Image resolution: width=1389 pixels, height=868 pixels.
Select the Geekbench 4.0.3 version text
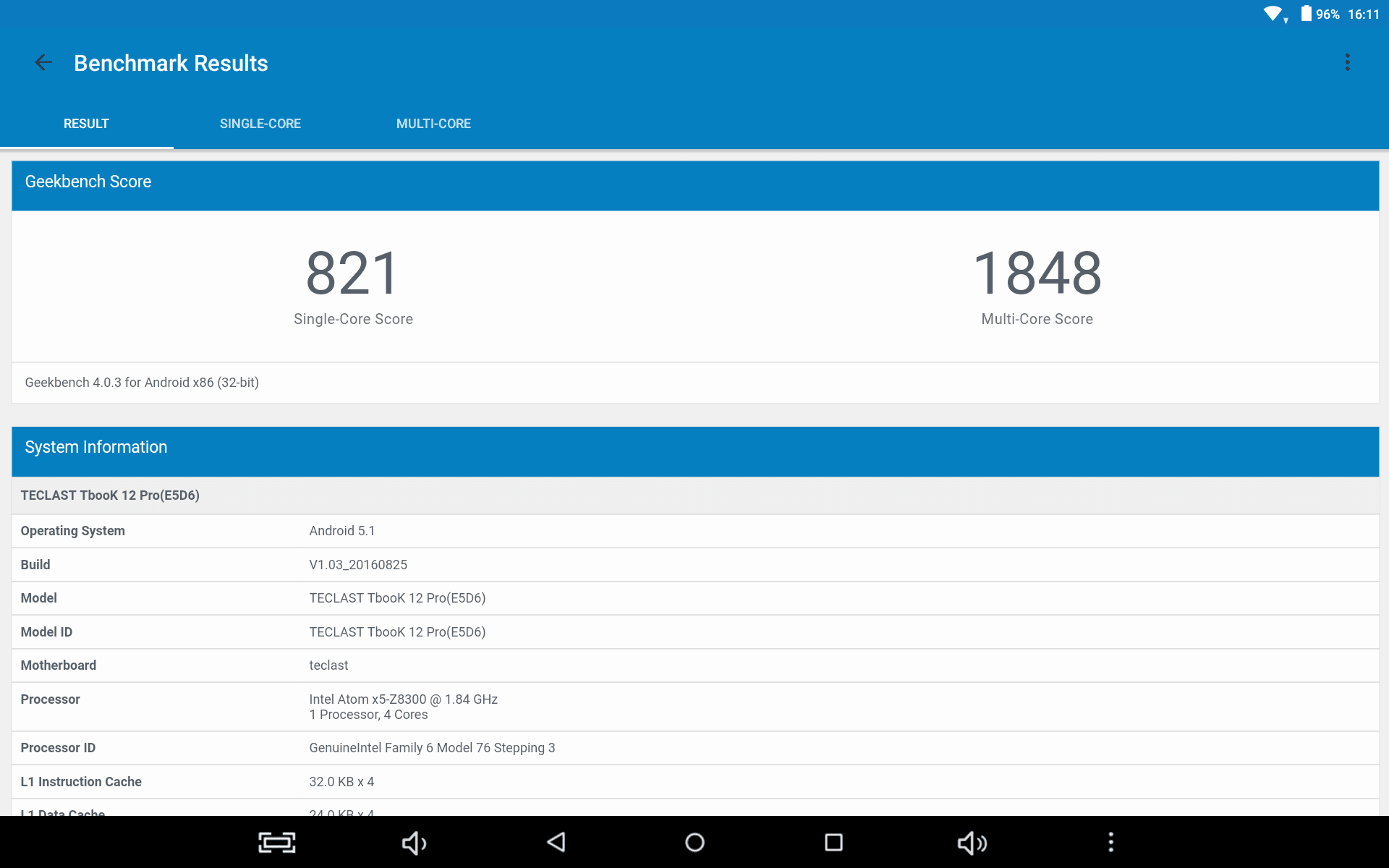[142, 383]
